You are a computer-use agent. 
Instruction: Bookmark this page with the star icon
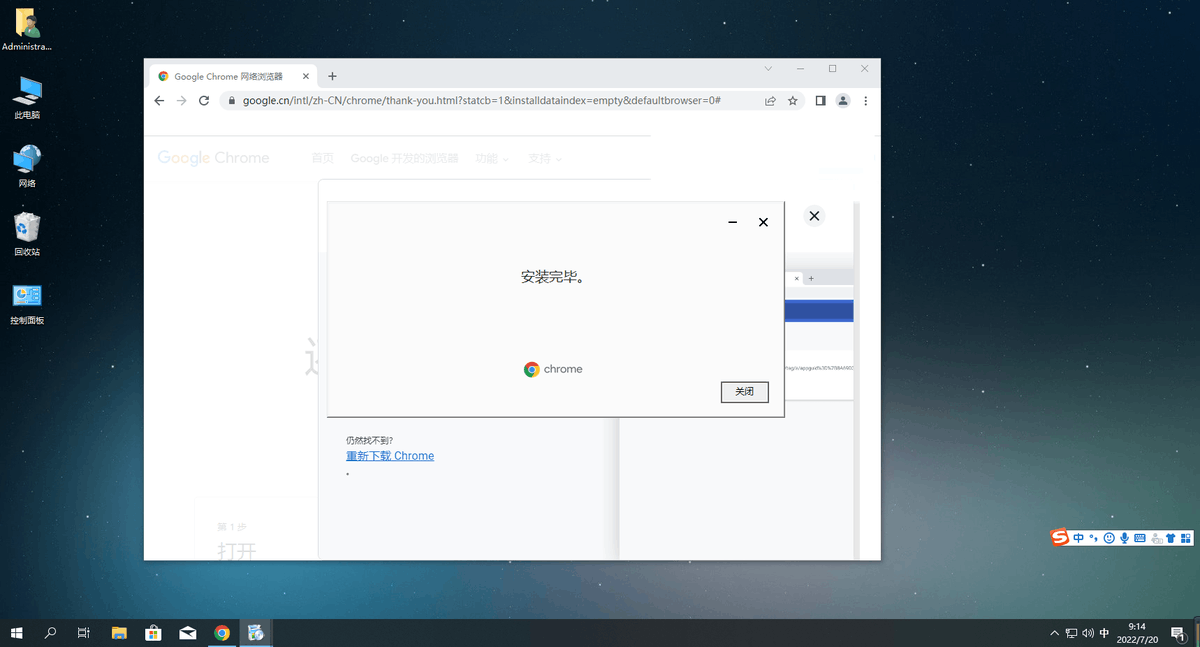pyautogui.click(x=793, y=101)
